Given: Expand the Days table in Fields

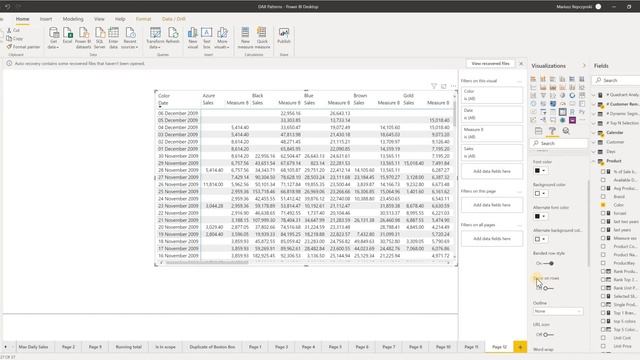Looking at the screenshot, I should [x=594, y=151].
